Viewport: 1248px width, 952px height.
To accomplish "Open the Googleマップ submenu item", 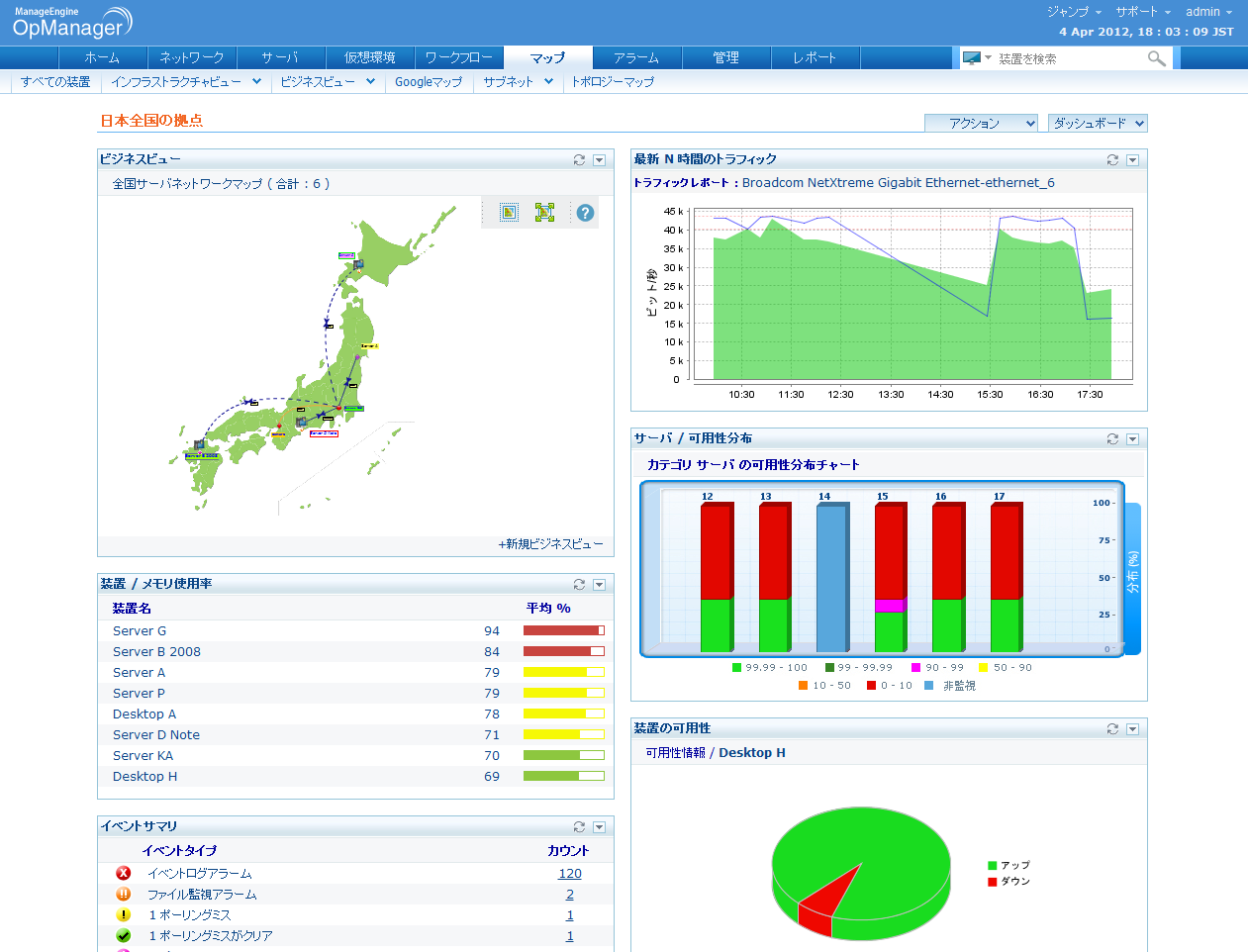I will [428, 82].
